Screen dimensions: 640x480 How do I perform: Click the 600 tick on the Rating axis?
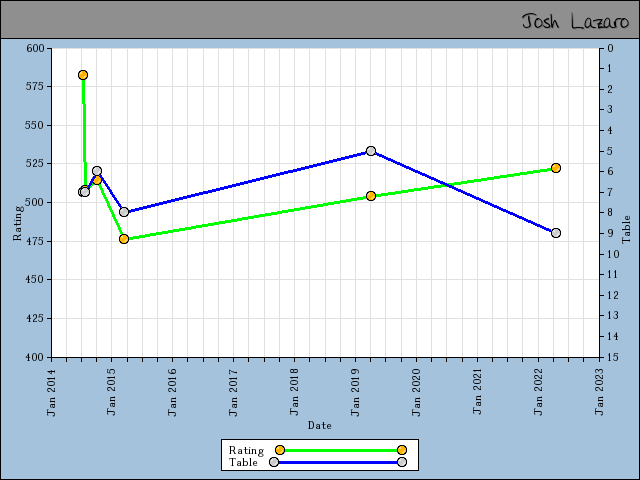[36, 48]
